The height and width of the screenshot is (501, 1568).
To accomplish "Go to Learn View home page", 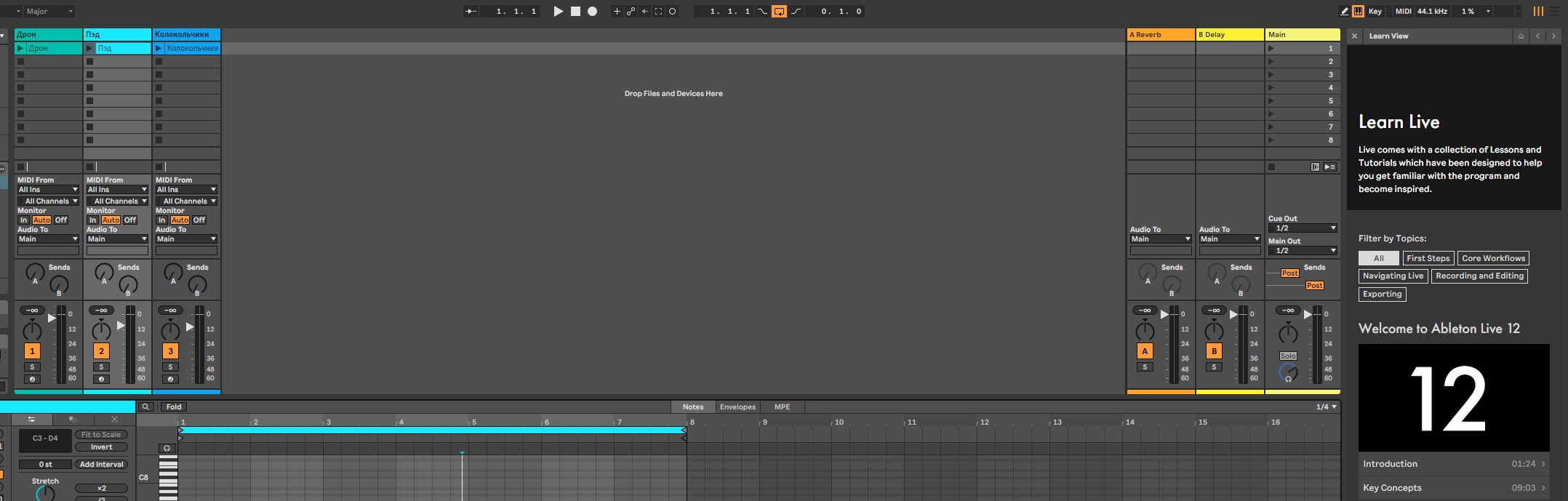I will (x=1521, y=36).
